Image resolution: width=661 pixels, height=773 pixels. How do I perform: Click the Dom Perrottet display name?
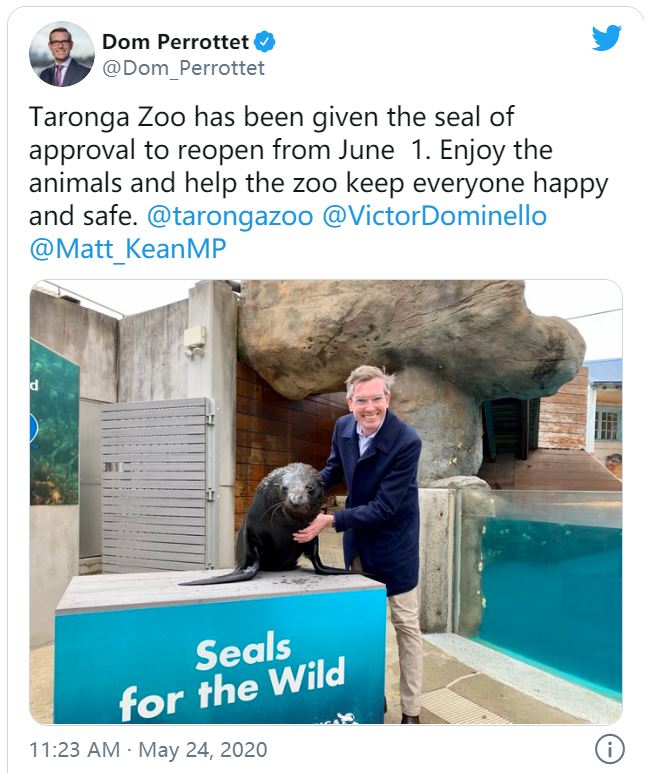[175, 42]
